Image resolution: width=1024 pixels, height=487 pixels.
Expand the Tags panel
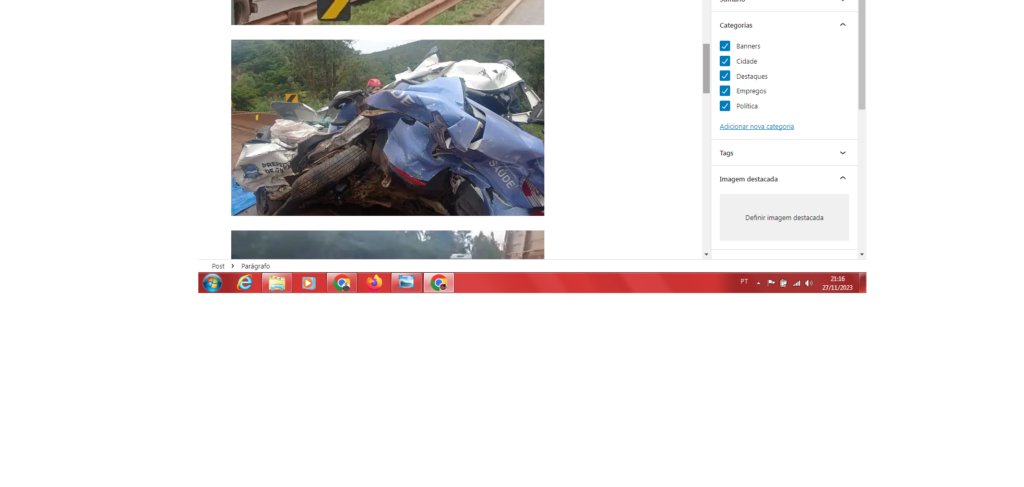pos(784,153)
